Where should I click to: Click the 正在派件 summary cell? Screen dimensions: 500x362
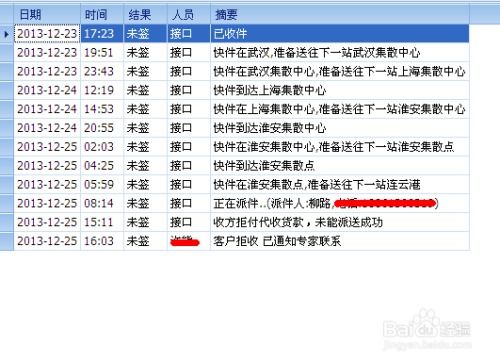(x=340, y=203)
